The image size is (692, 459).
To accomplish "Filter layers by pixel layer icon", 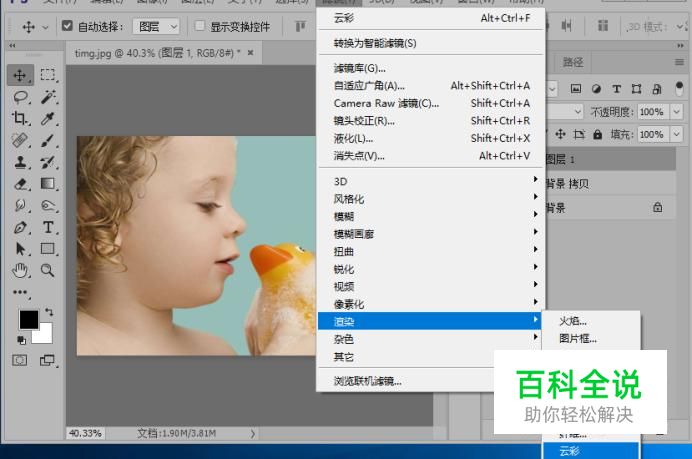I will [x=576, y=89].
